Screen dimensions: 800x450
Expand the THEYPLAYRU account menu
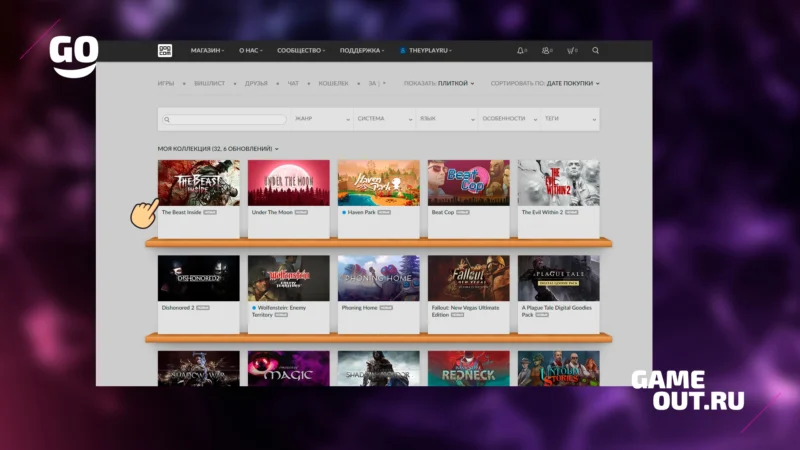[x=426, y=51]
